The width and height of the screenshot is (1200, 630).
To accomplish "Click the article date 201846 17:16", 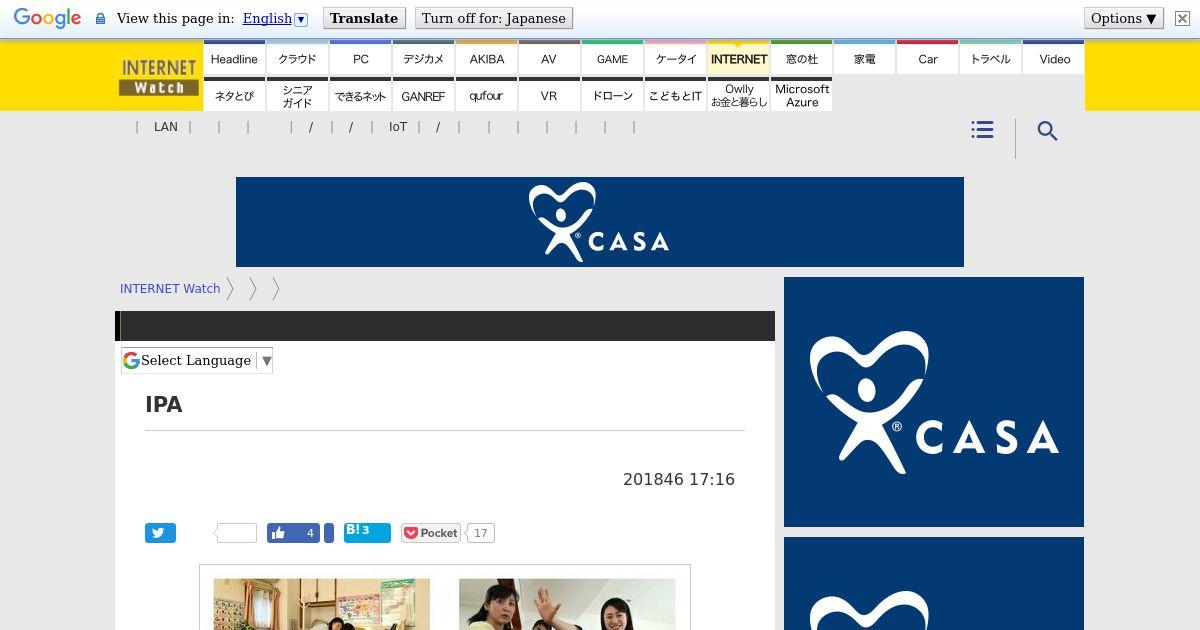I will click(679, 479).
